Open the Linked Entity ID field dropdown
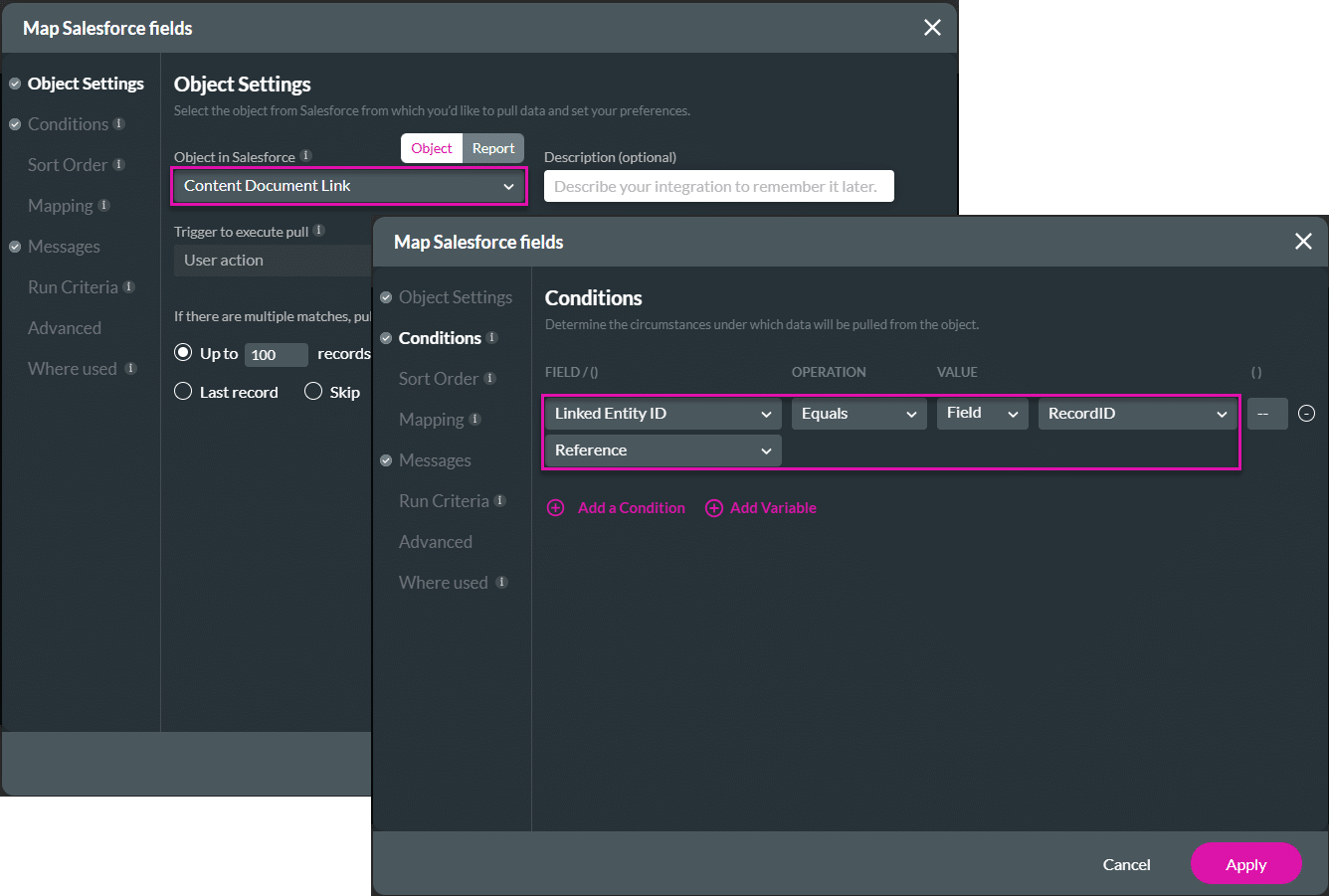 pyautogui.click(x=664, y=414)
